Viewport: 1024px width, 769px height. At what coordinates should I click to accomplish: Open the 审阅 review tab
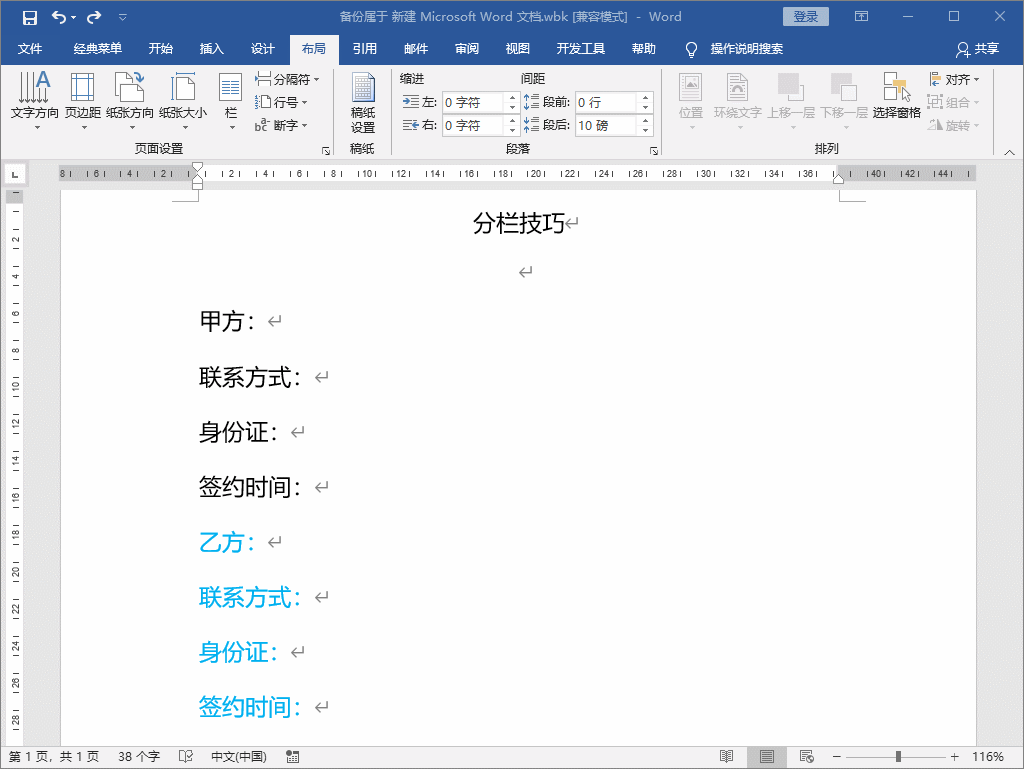point(466,49)
